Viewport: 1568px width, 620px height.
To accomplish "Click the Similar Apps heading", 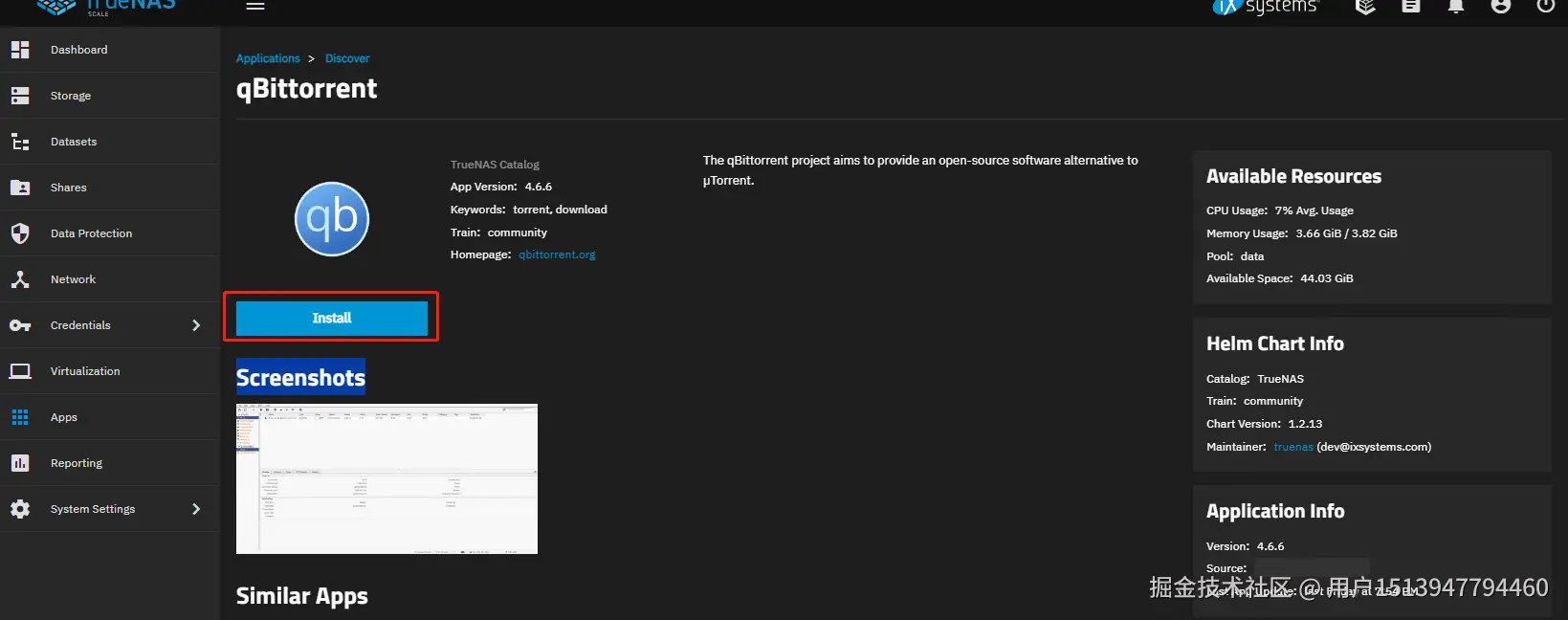I will 302,596.
